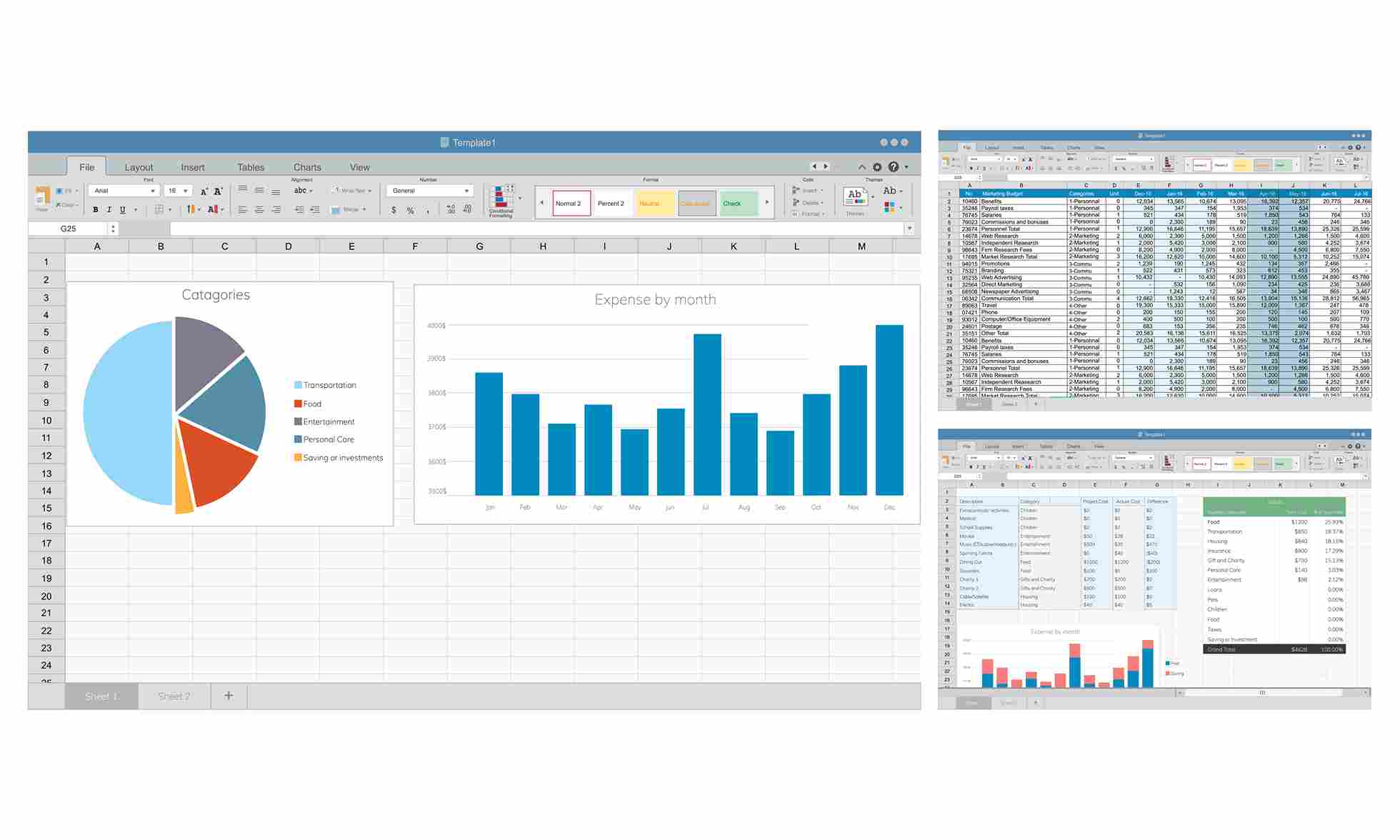The height and width of the screenshot is (840, 1400).
Task: Open the Arial font family dropdown
Action: [123, 191]
